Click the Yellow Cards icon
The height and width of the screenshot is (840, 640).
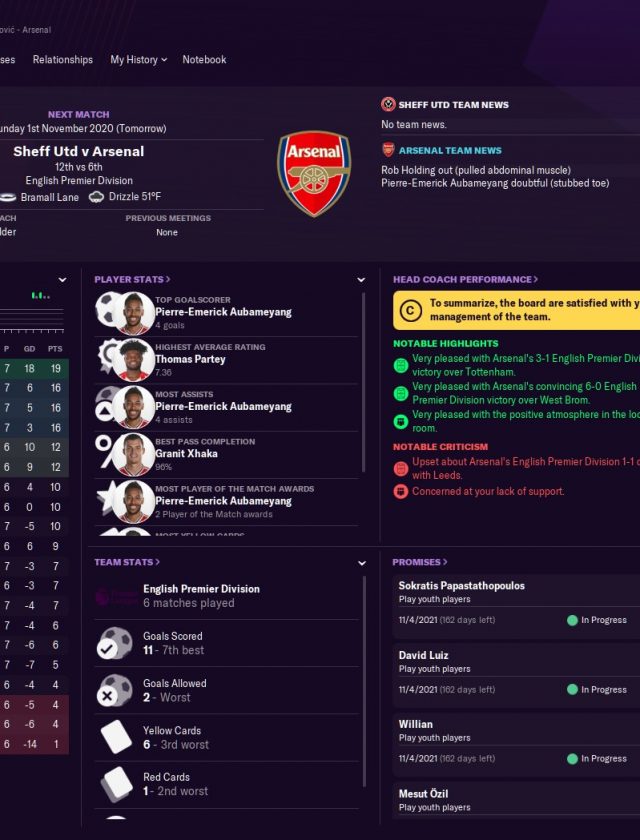[116, 737]
